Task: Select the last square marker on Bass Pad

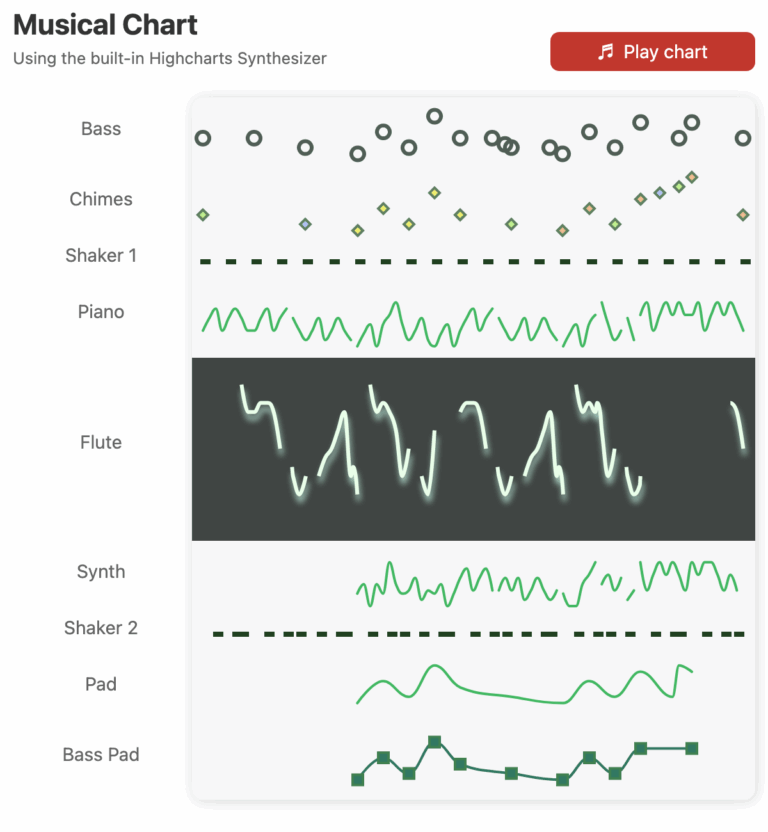Action: click(x=691, y=747)
